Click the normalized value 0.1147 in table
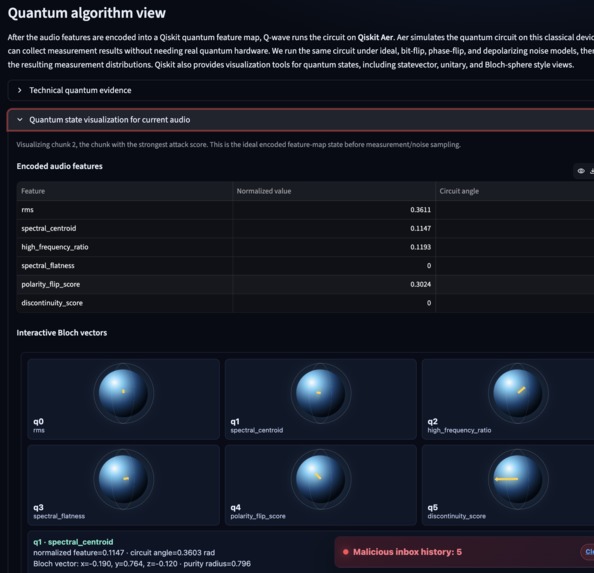The image size is (594, 573). (420, 228)
